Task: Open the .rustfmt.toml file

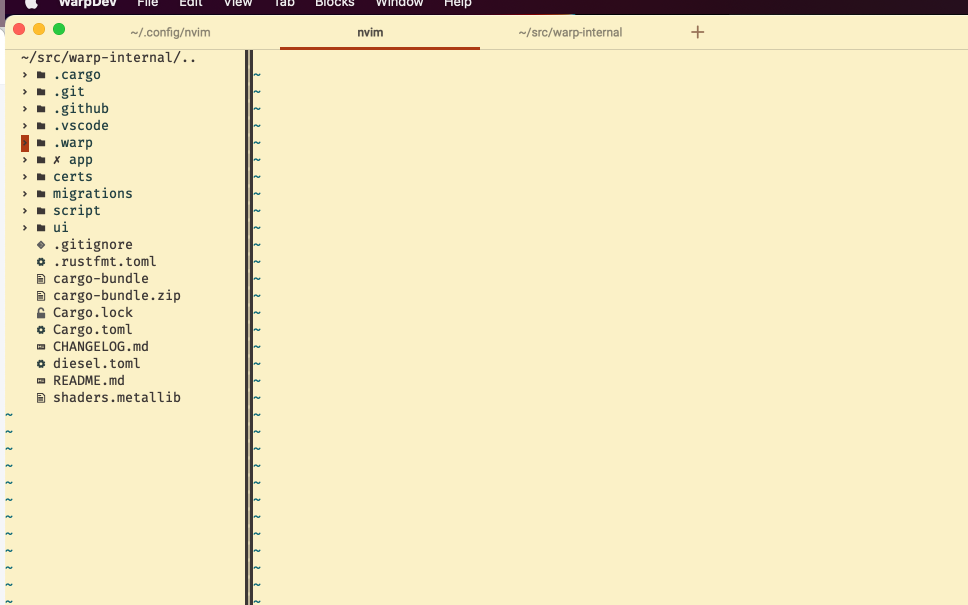Action: [x=104, y=261]
